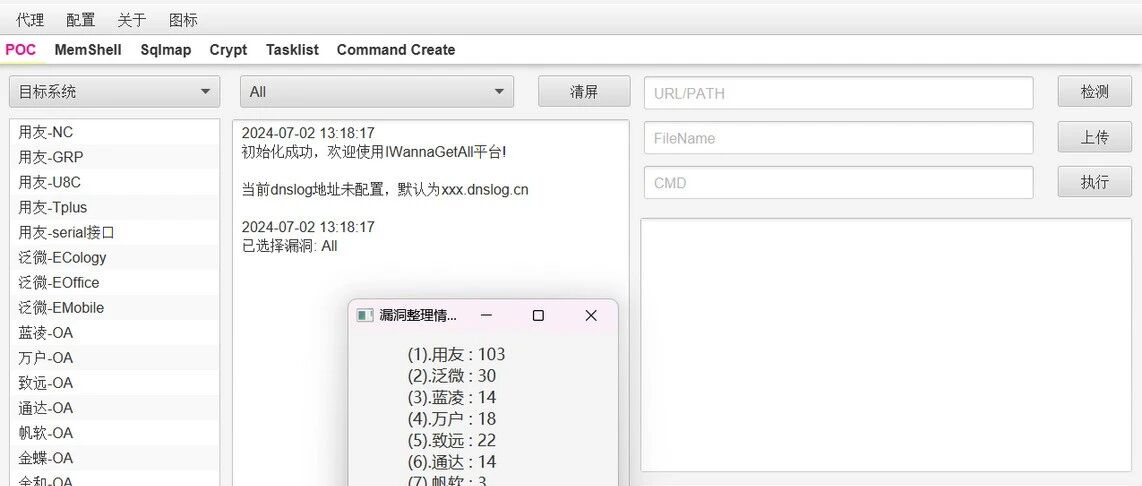The image size is (1142, 486).
Task: Select 通达-OA in the list
Action: (x=114, y=408)
